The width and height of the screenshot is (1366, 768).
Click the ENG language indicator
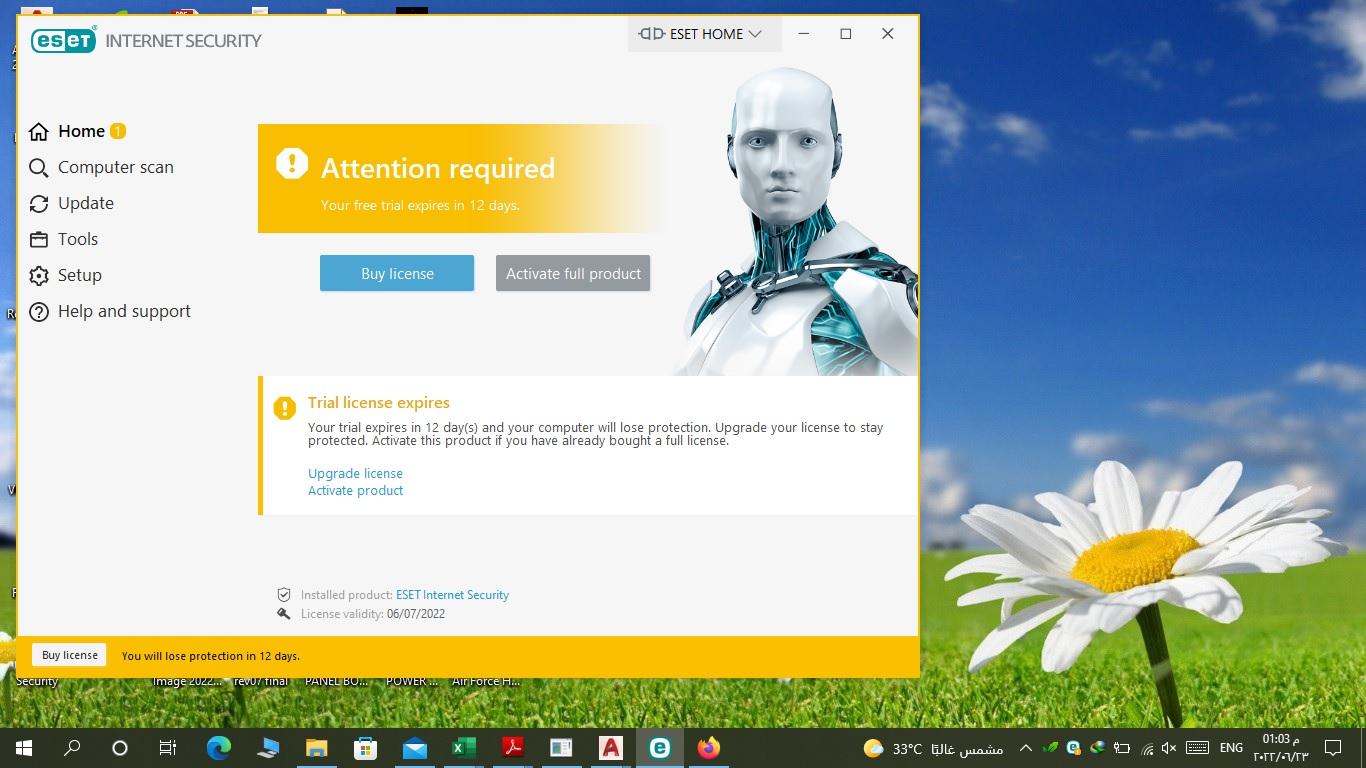[1231, 748]
